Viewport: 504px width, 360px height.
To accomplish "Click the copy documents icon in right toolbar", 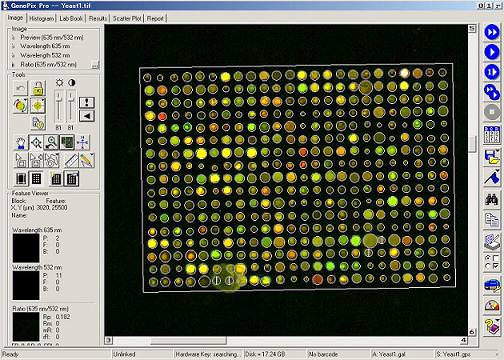I will (492, 220).
